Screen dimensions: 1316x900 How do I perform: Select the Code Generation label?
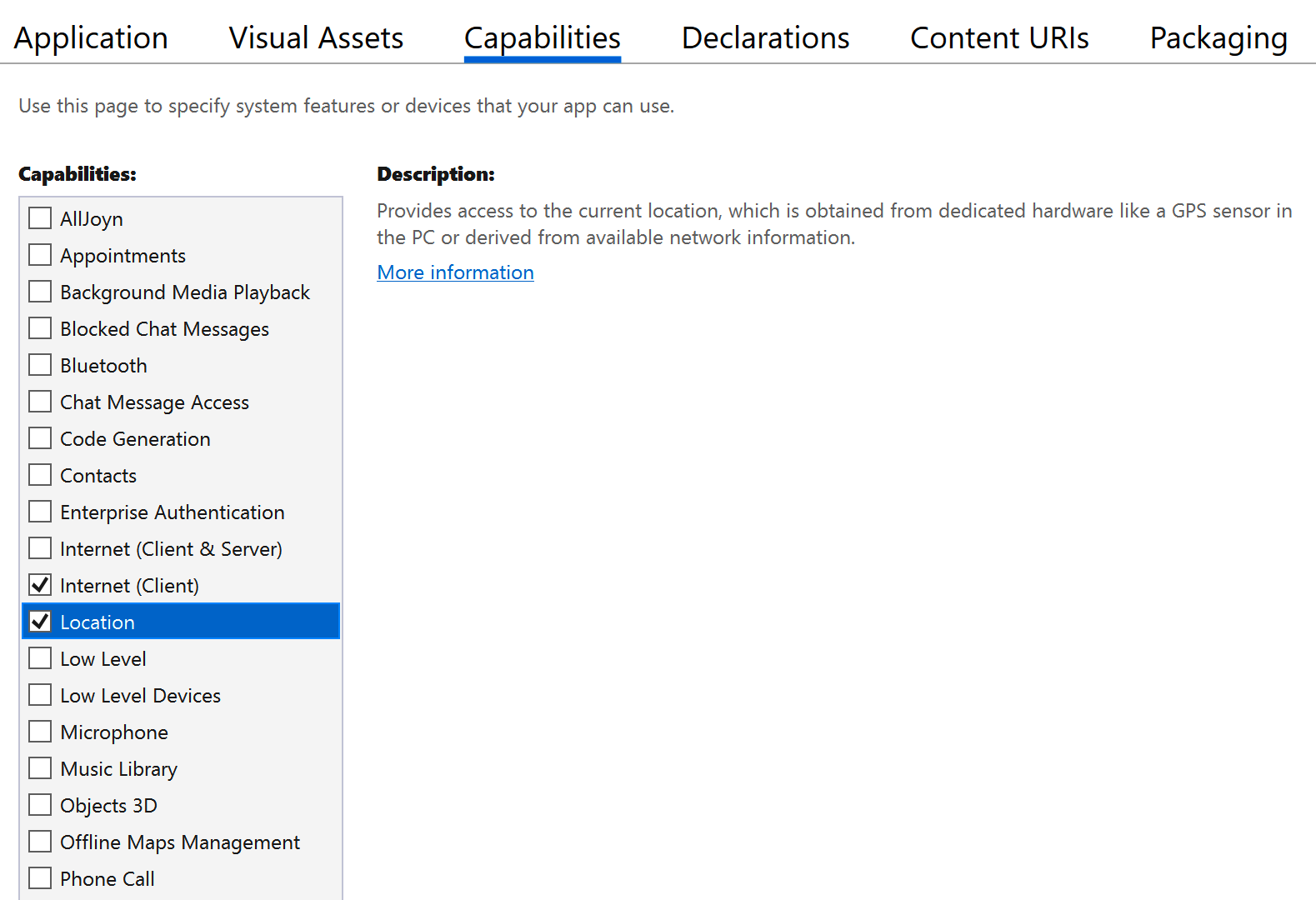[x=135, y=439]
